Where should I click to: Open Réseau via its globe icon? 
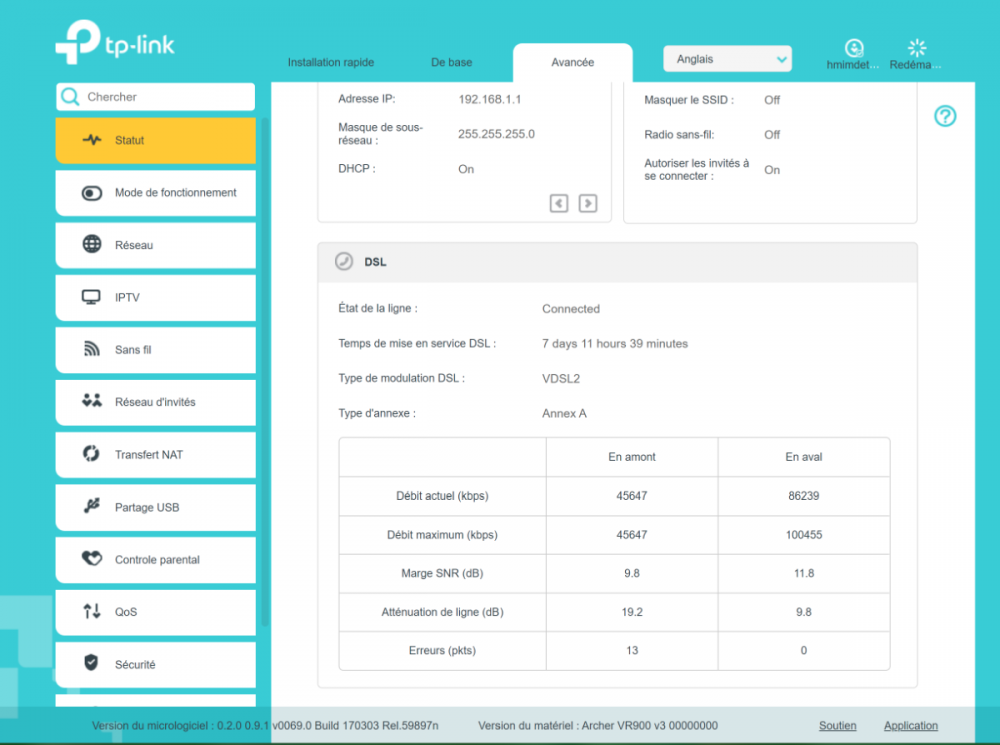pos(92,245)
